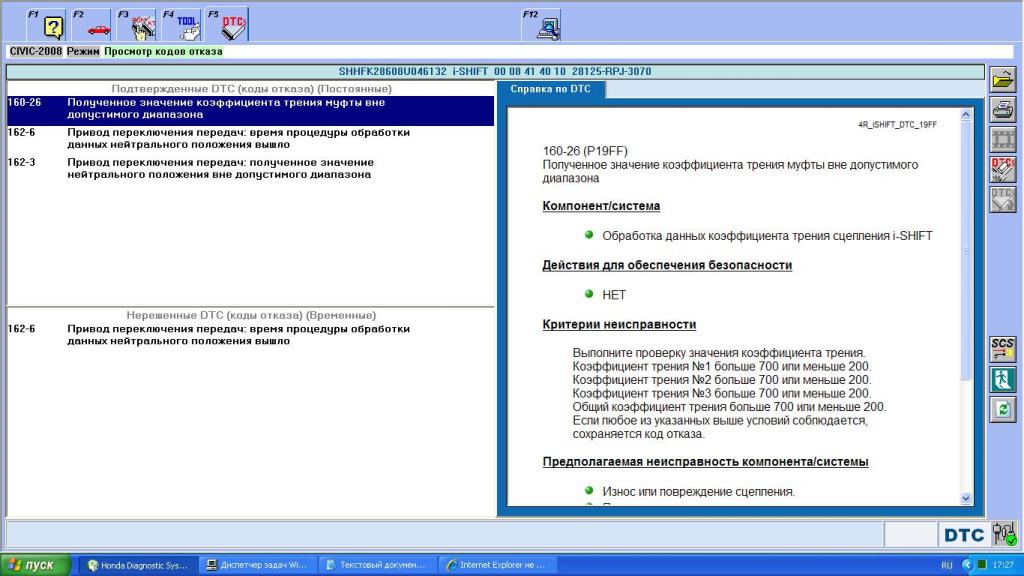This screenshot has width=1024, height=576.
Task: Click the 4R_iSHIFT_DTC_19FF reference text
Action: [x=897, y=125]
